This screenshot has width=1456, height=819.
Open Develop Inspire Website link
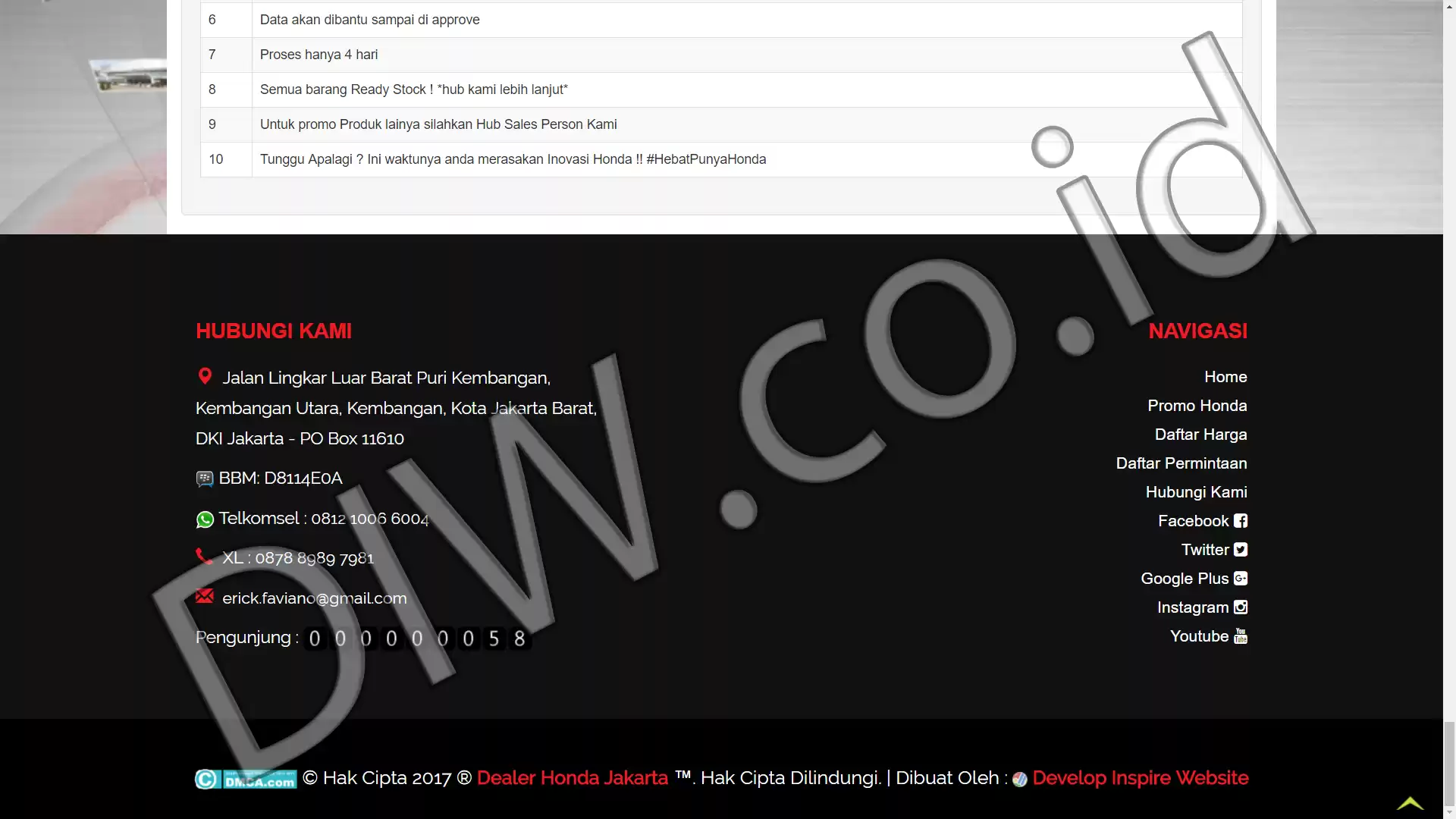point(1141,778)
